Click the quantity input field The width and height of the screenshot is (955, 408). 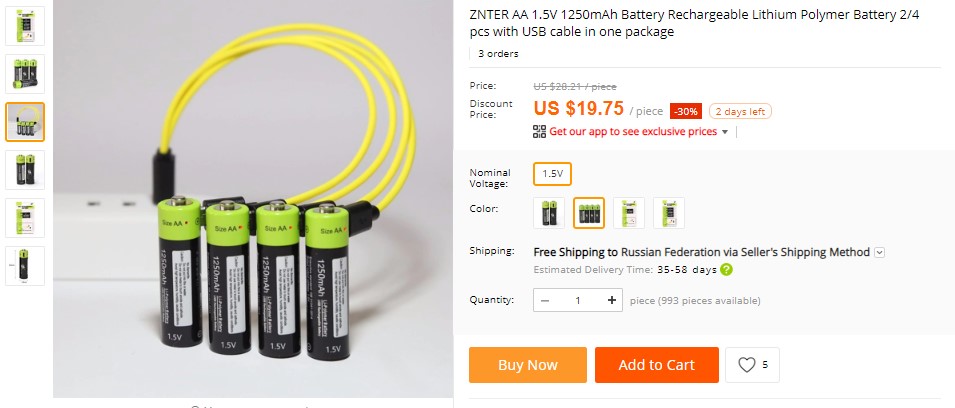tap(577, 300)
